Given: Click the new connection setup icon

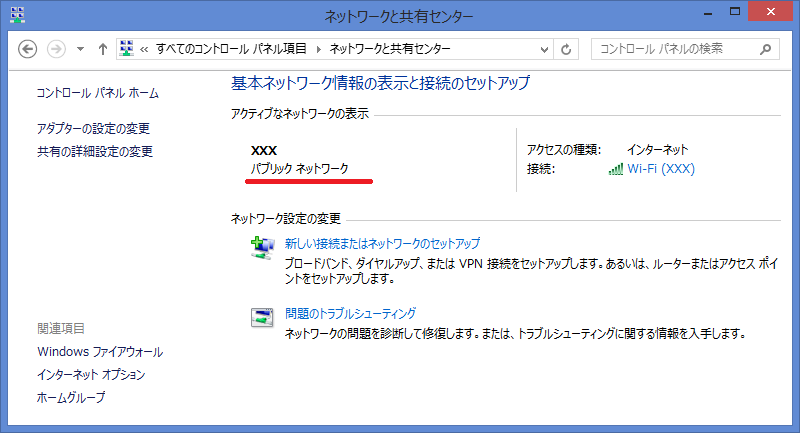Looking at the screenshot, I should pos(260,248).
